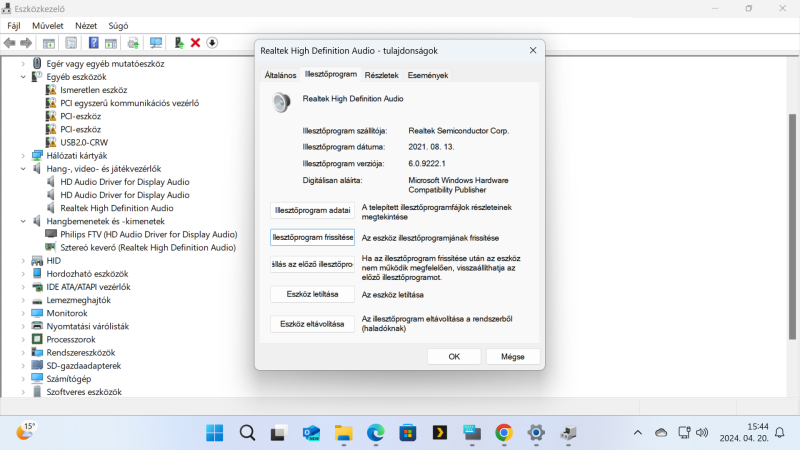Open Task View on the taskbar
Screen dimensions: 800x450
[279, 433]
